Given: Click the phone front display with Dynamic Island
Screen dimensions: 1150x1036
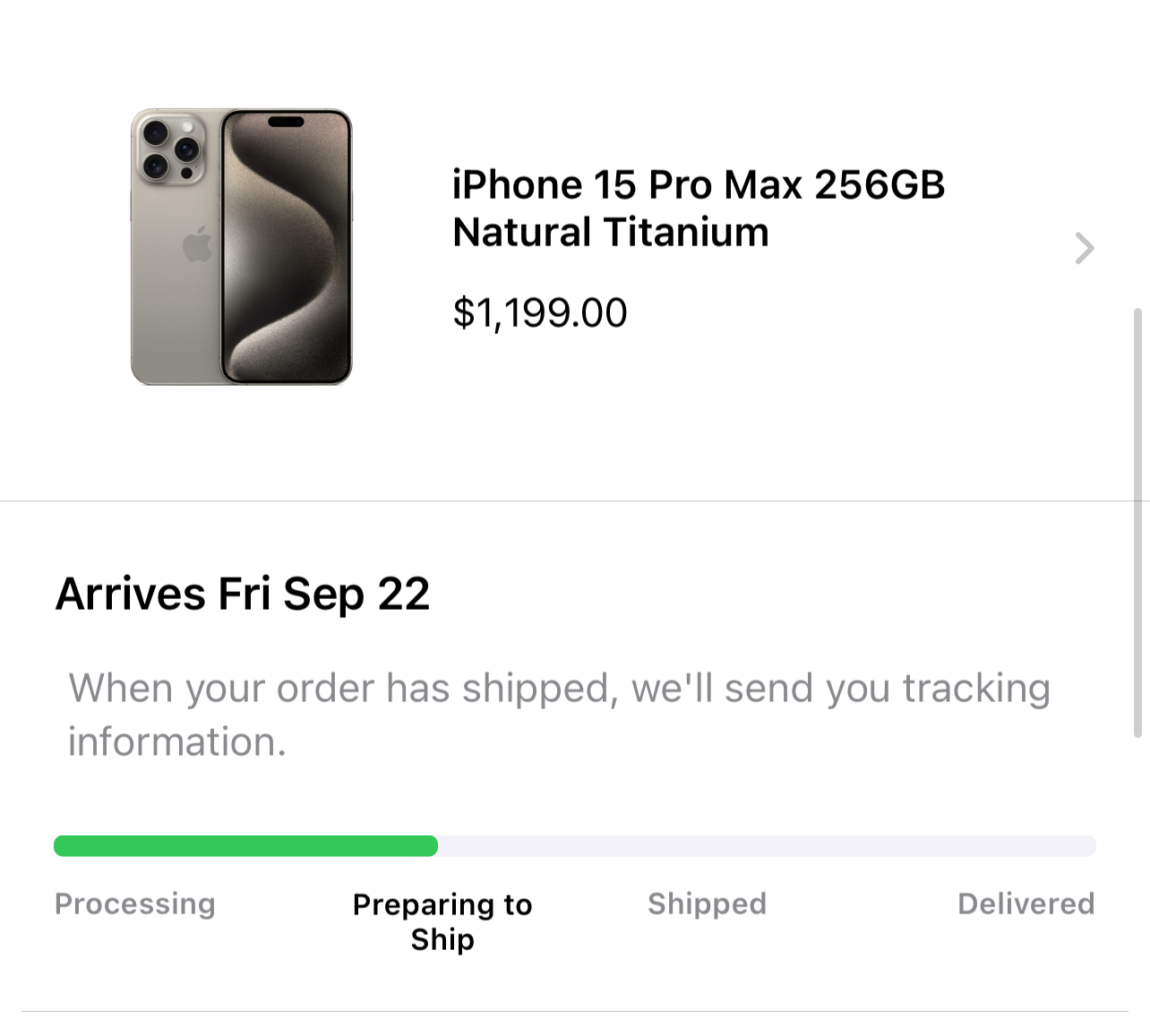Looking at the screenshot, I should click(x=287, y=247).
